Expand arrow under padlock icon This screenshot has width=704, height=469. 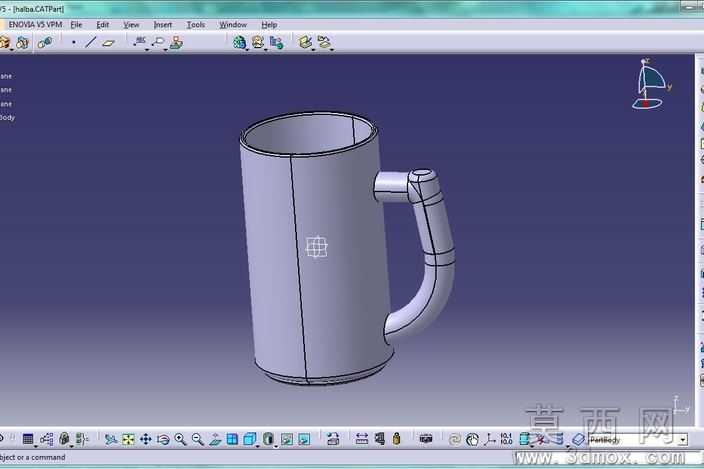(x=71, y=447)
